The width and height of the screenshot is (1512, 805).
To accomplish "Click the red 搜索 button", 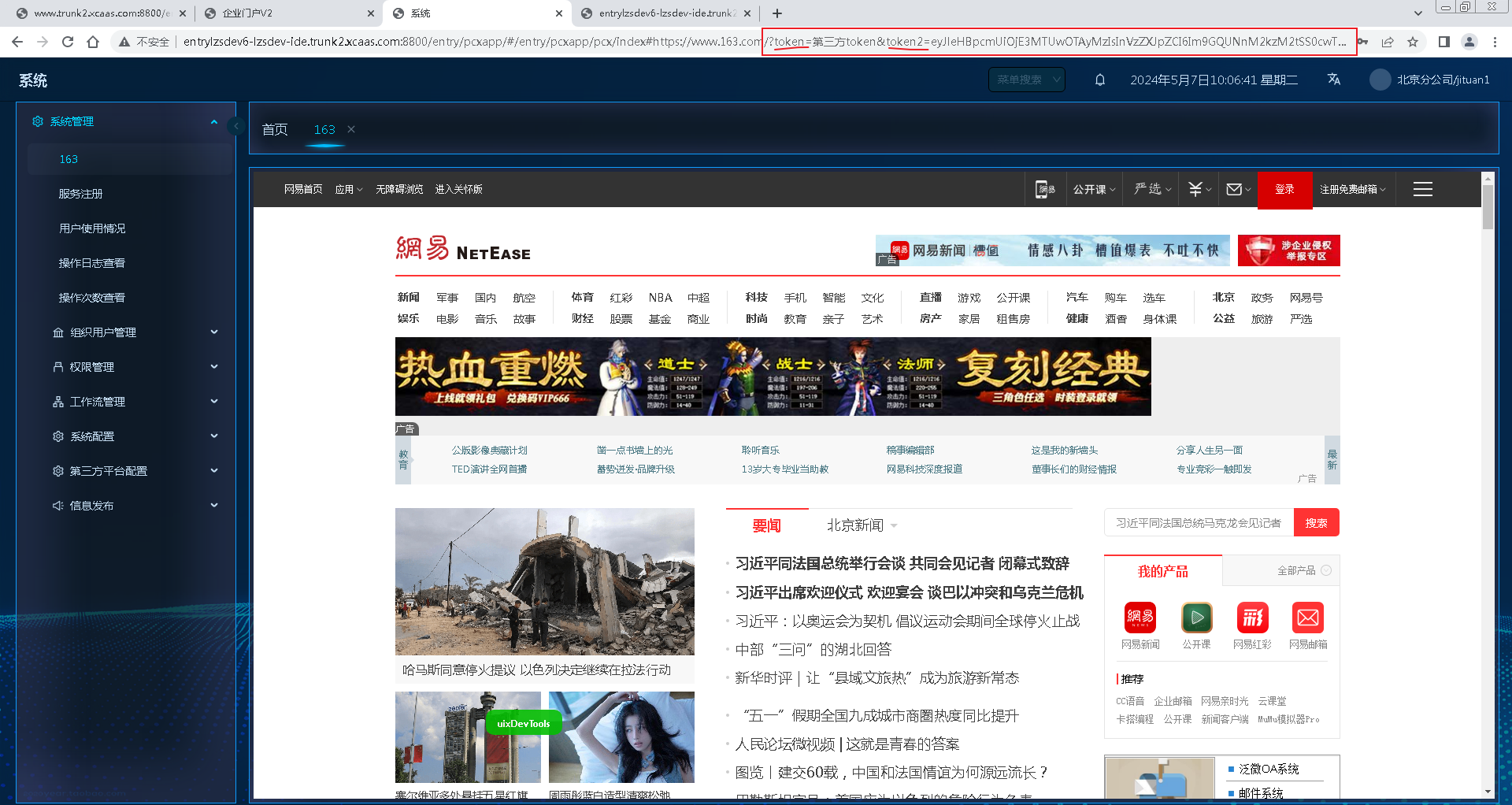I will pos(1316,522).
